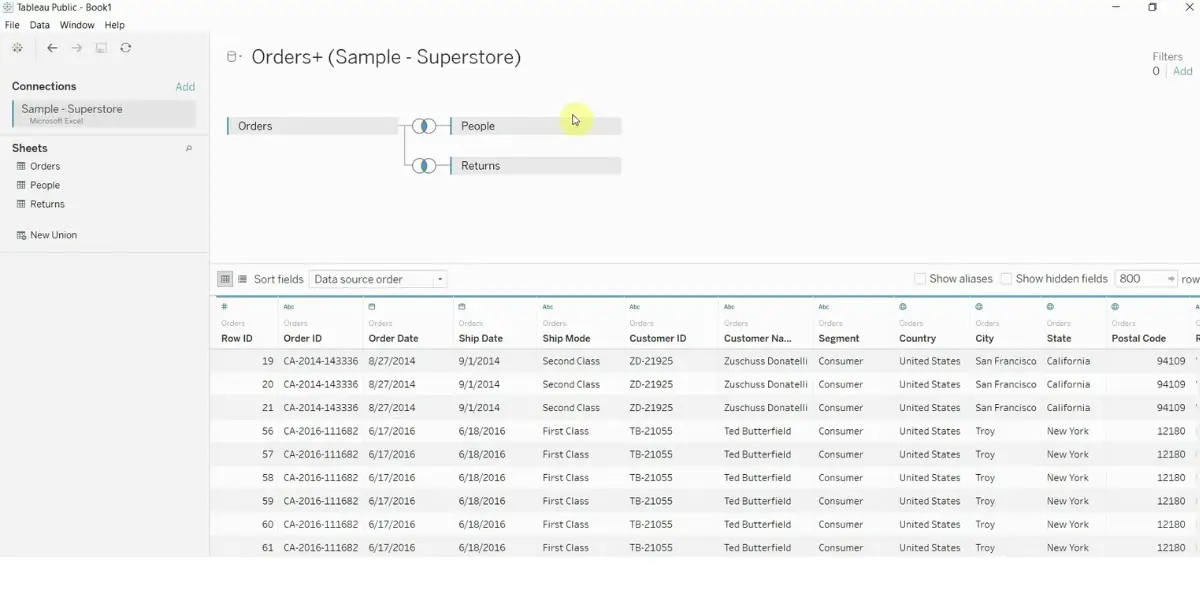The image size is (1200, 600).
Task: Click the New Union option
Action: click(x=53, y=235)
